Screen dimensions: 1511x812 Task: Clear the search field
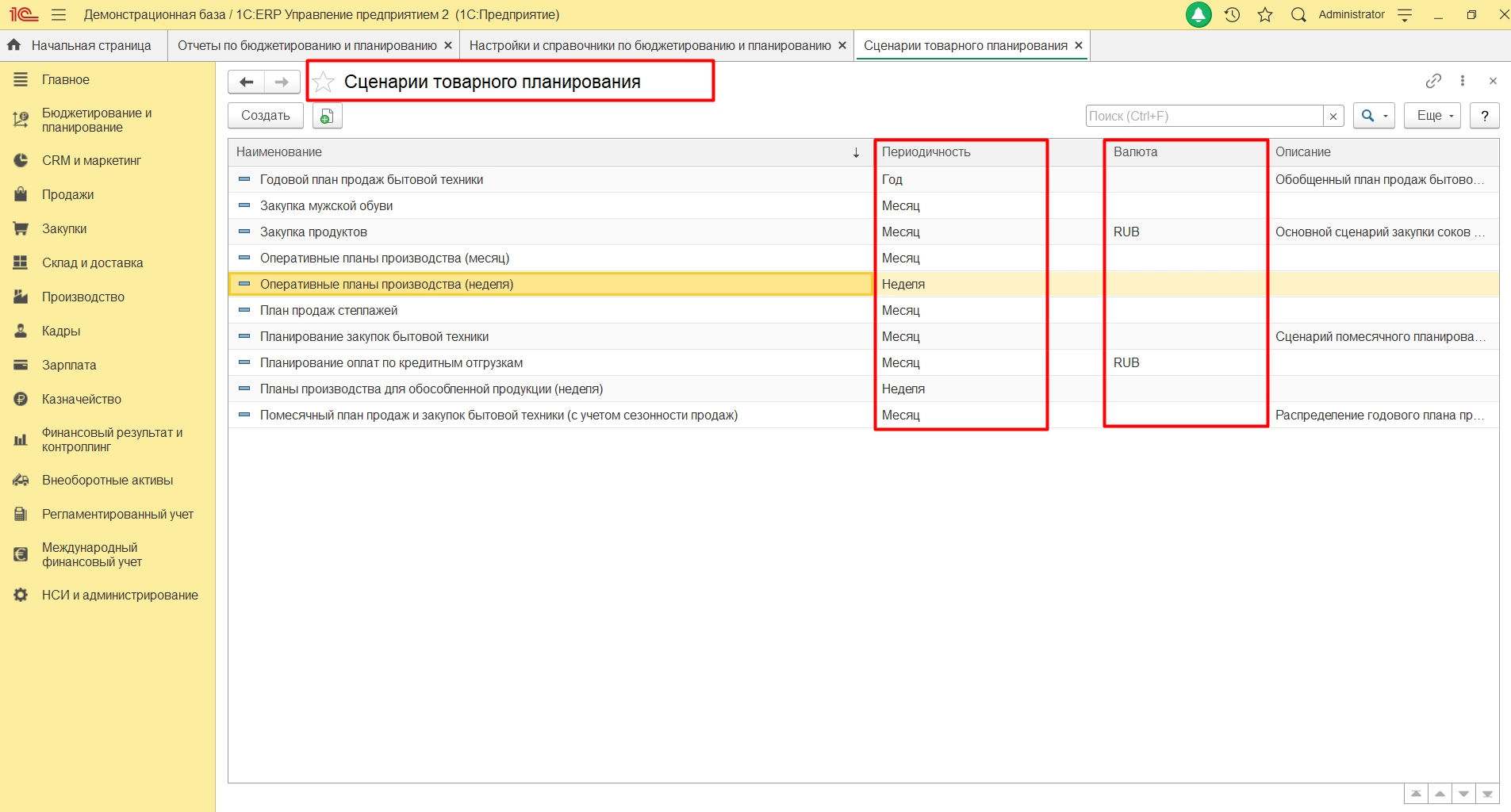[x=1333, y=116]
